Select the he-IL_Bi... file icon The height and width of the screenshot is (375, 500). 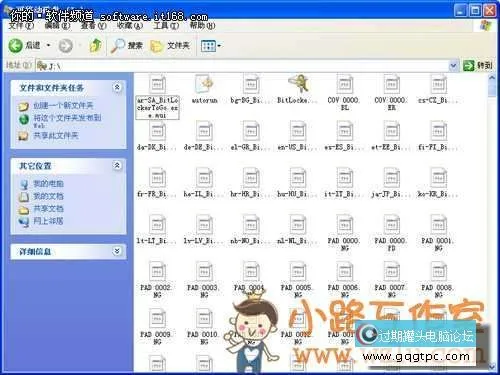click(204, 178)
